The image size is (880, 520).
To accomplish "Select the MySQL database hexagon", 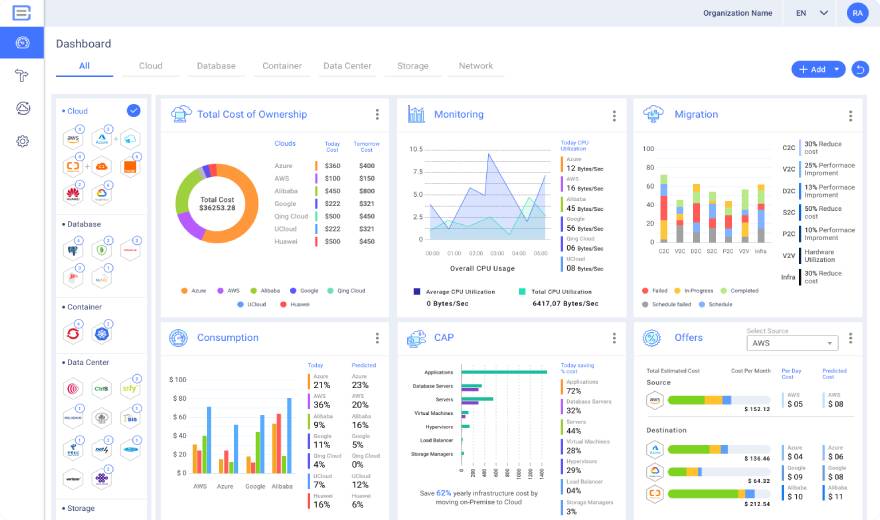I will pos(102,278).
